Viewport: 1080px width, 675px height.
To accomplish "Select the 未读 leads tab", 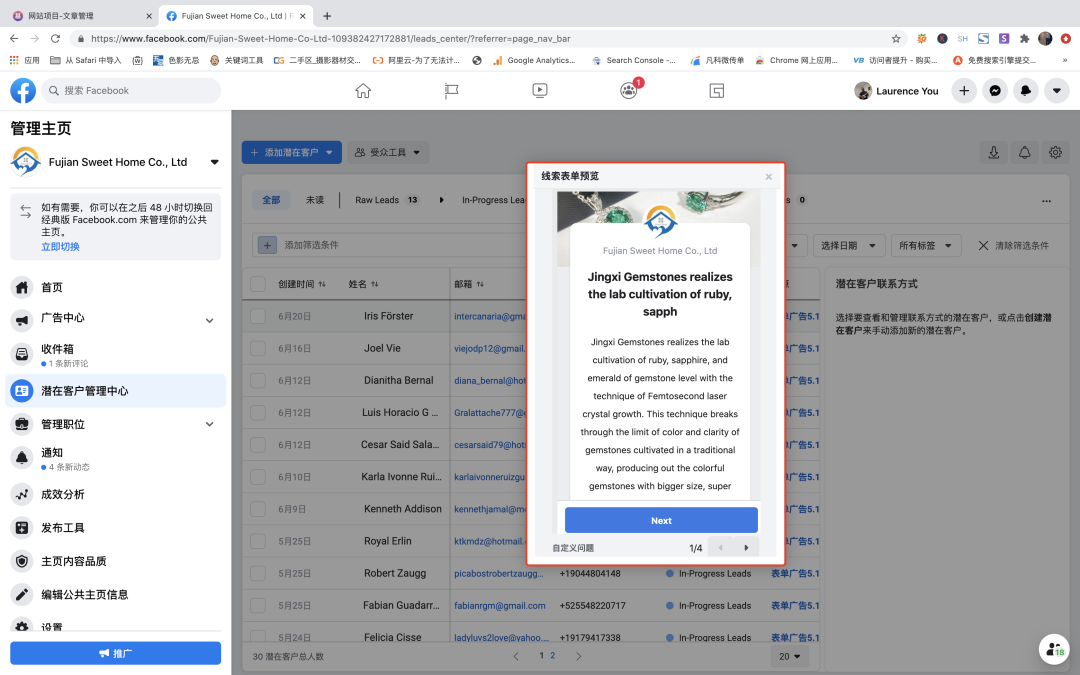I will pos(315,200).
